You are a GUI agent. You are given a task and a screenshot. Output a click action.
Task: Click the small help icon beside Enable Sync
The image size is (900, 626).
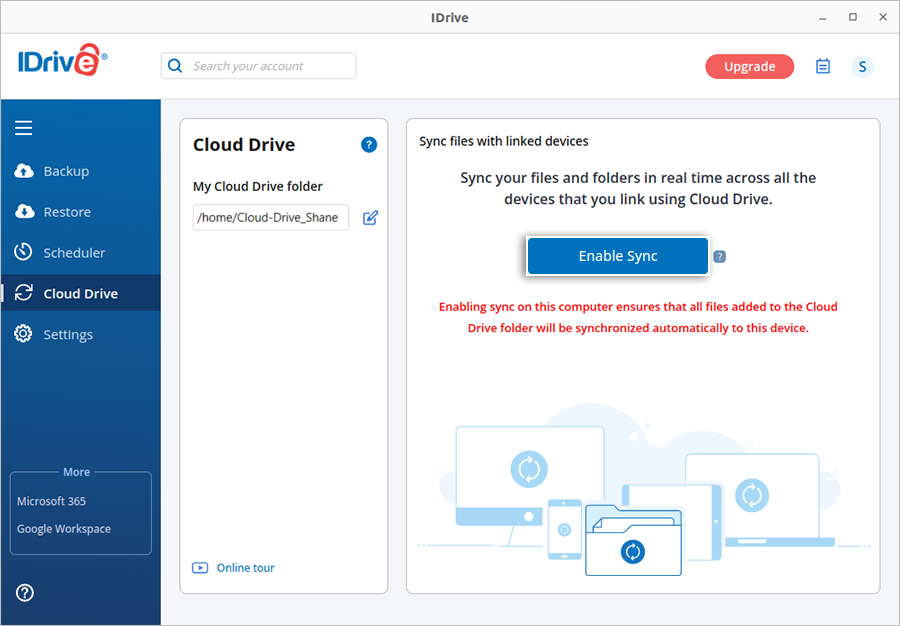[x=720, y=257]
